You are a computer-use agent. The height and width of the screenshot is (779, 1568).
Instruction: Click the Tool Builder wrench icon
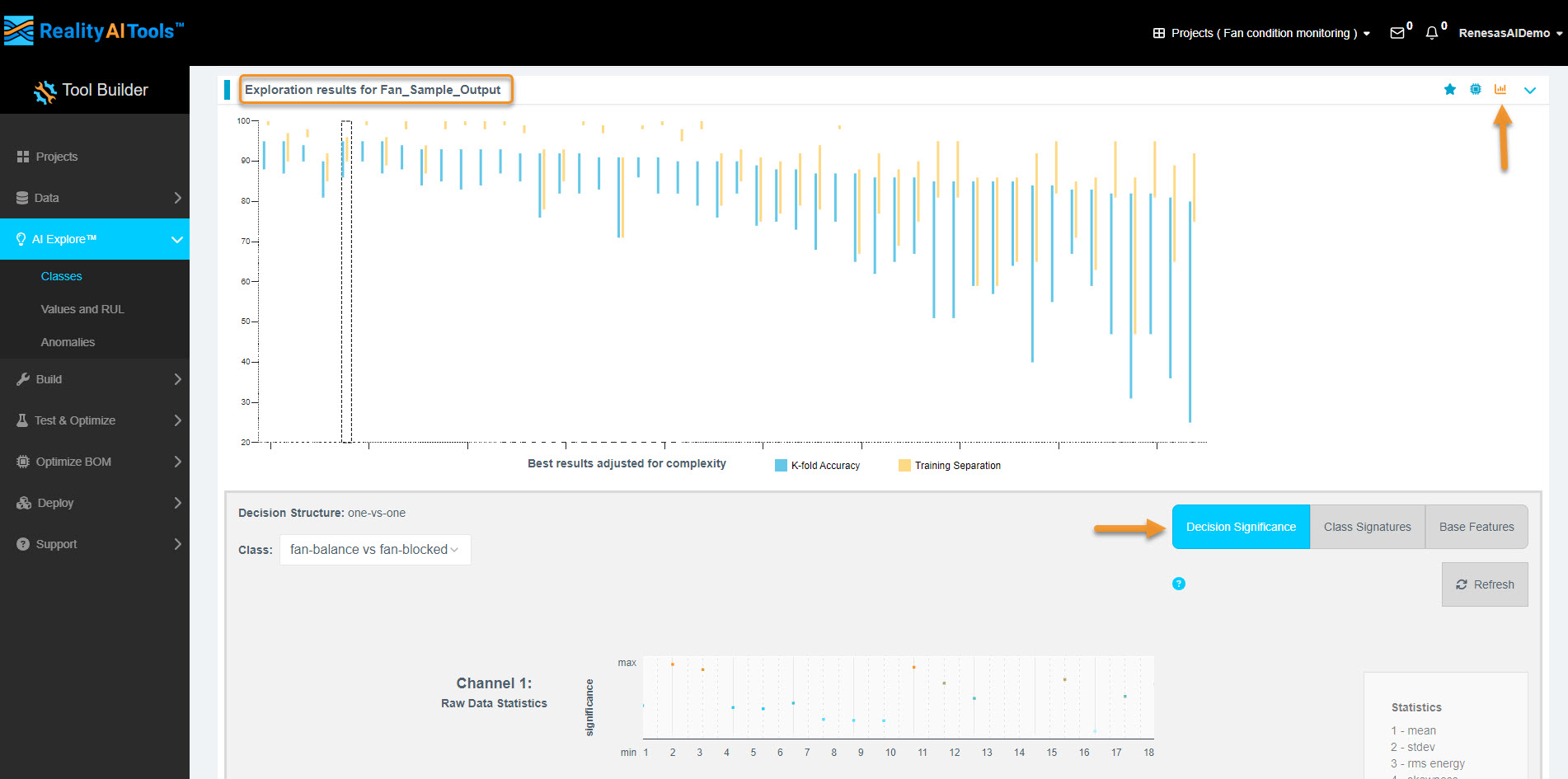tap(45, 92)
